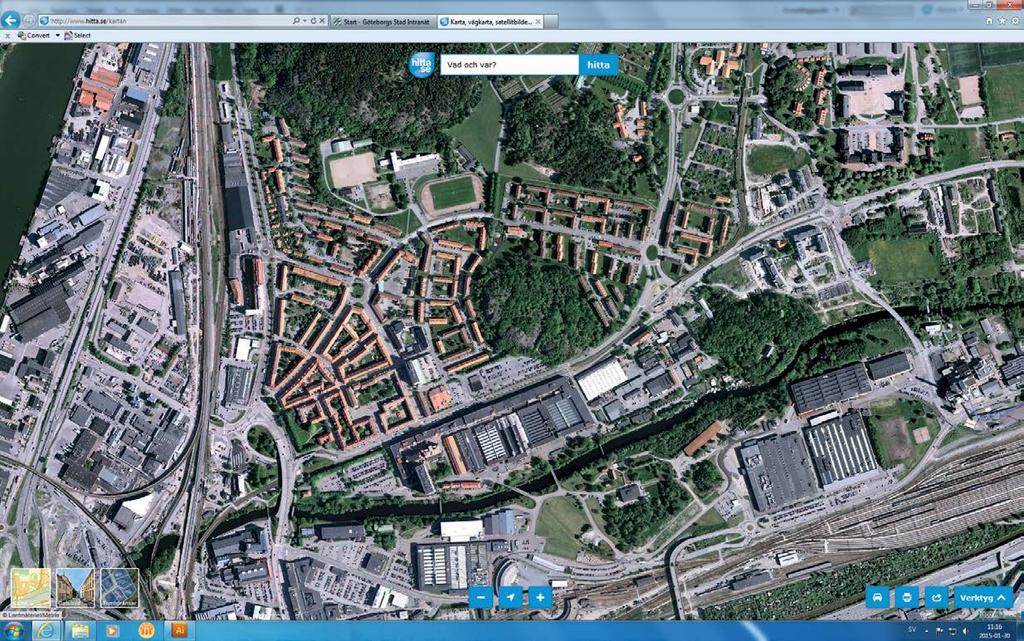Go back with browser back arrow
Viewport: 1024px width, 641px height.
pyautogui.click(x=10, y=20)
